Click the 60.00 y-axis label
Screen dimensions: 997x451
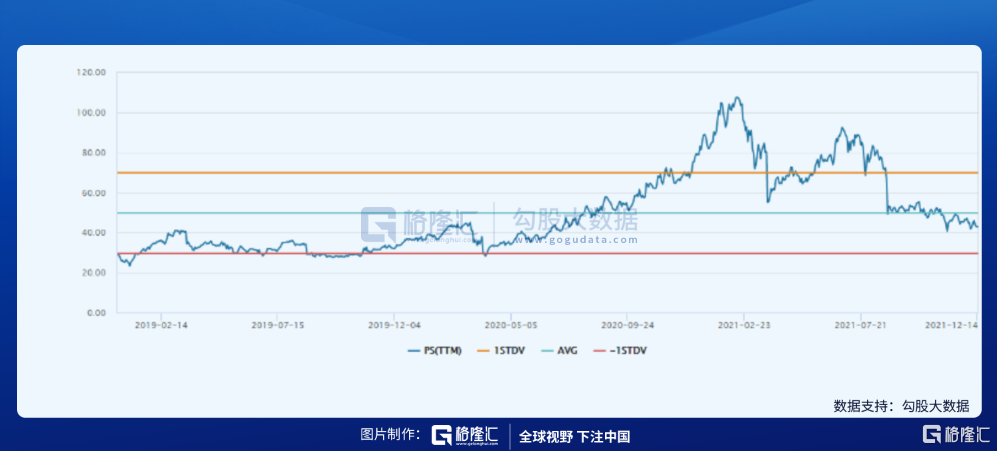pyautogui.click(x=92, y=193)
